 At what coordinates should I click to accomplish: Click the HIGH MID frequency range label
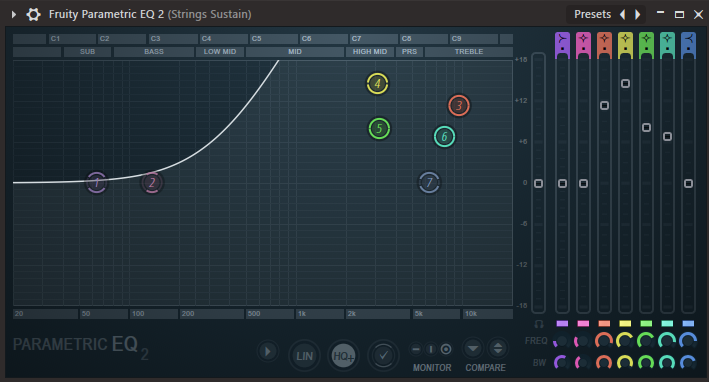pos(370,52)
